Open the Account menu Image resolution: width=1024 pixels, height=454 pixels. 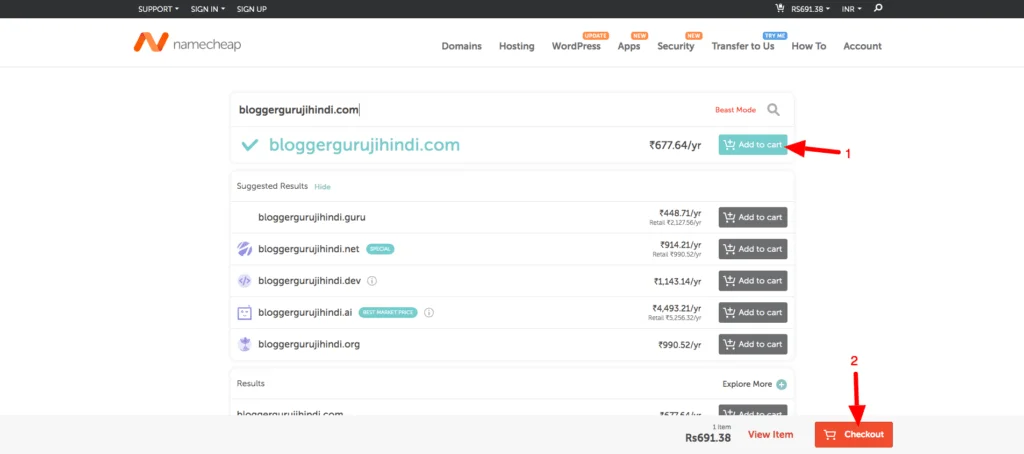pyautogui.click(x=862, y=46)
